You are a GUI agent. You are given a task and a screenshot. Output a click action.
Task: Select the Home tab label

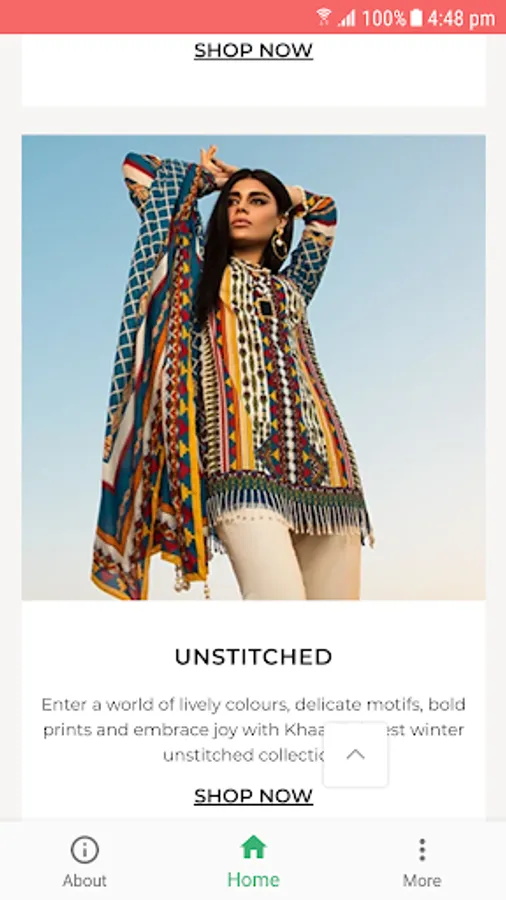tap(254, 879)
